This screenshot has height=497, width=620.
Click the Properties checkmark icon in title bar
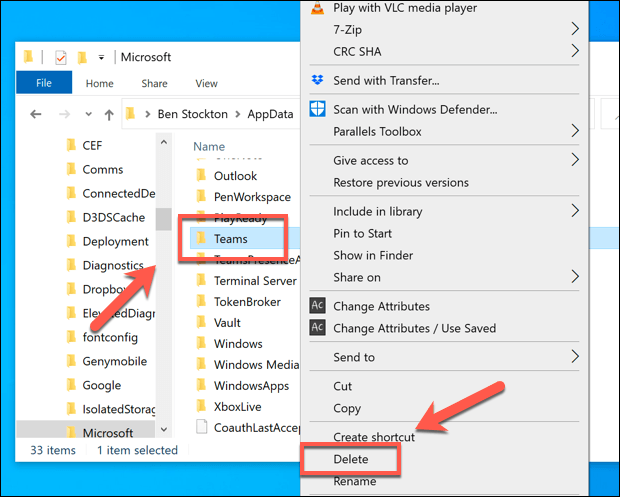pos(60,58)
